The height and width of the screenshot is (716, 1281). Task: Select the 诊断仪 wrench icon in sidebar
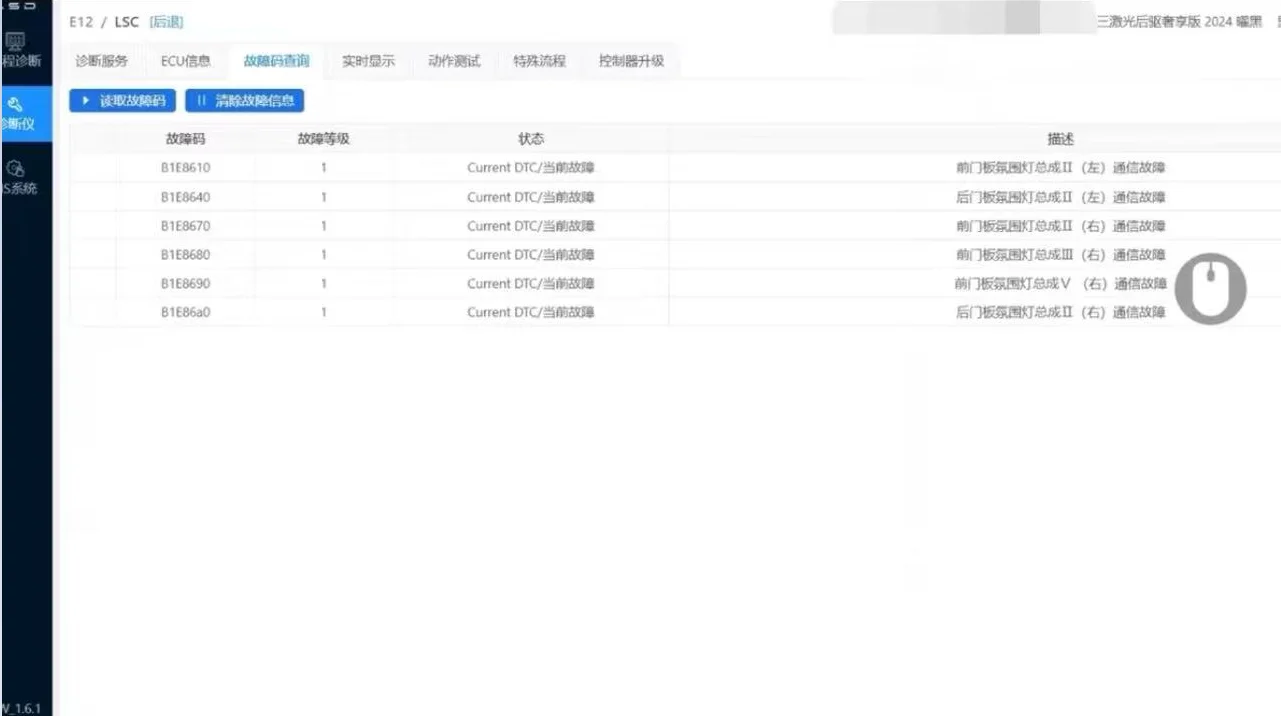click(x=15, y=104)
